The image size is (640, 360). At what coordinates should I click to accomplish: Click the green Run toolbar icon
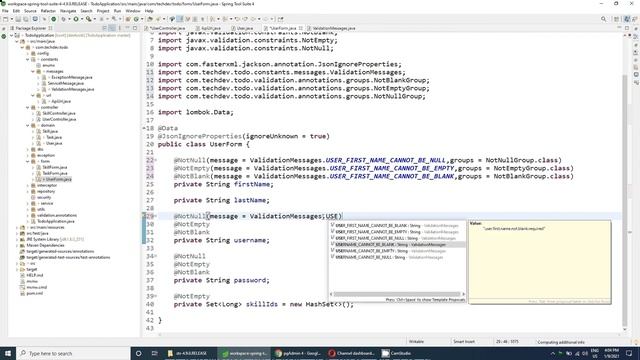tap(76, 19)
